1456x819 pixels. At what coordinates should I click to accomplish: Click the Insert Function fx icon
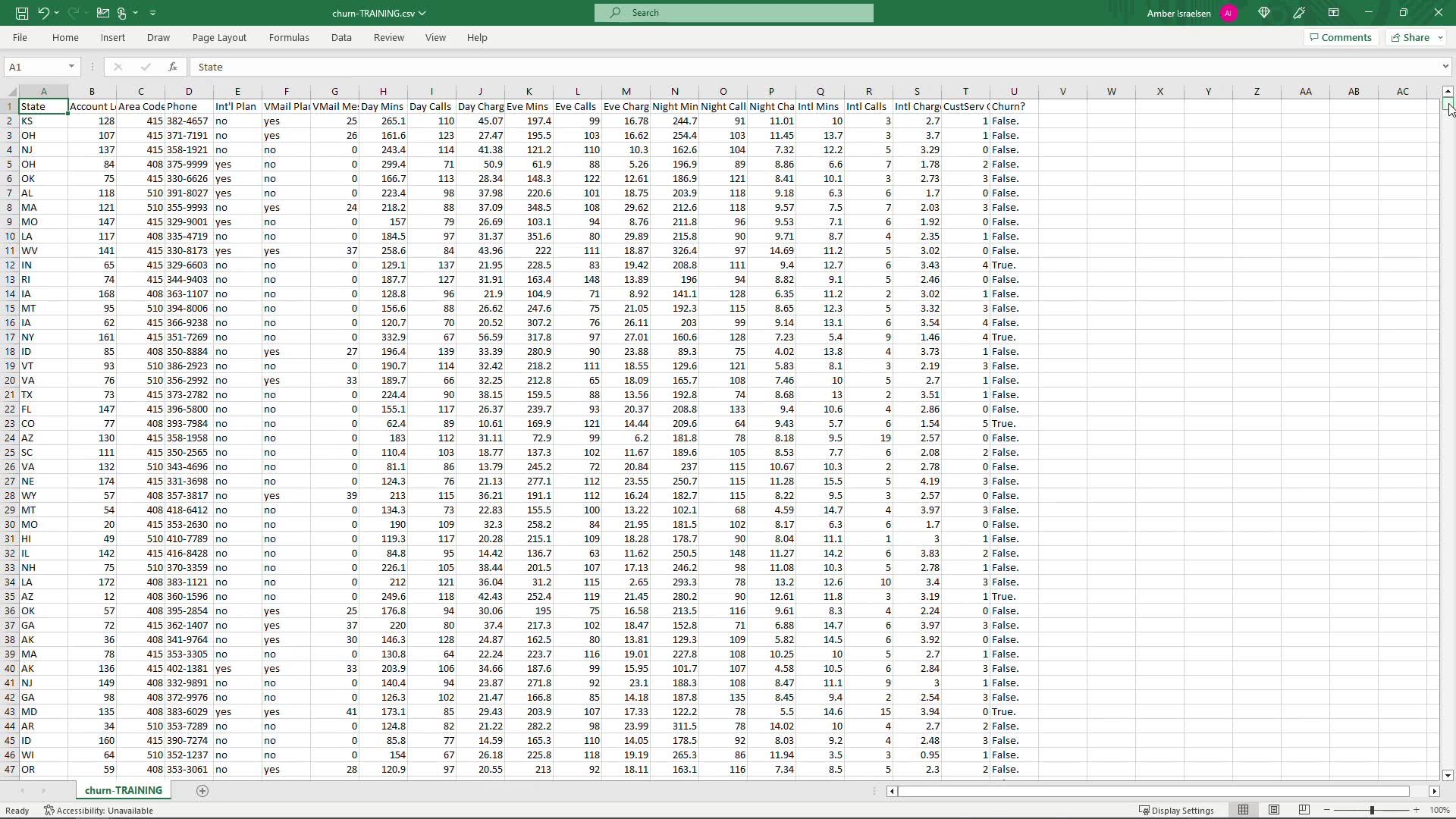[173, 67]
